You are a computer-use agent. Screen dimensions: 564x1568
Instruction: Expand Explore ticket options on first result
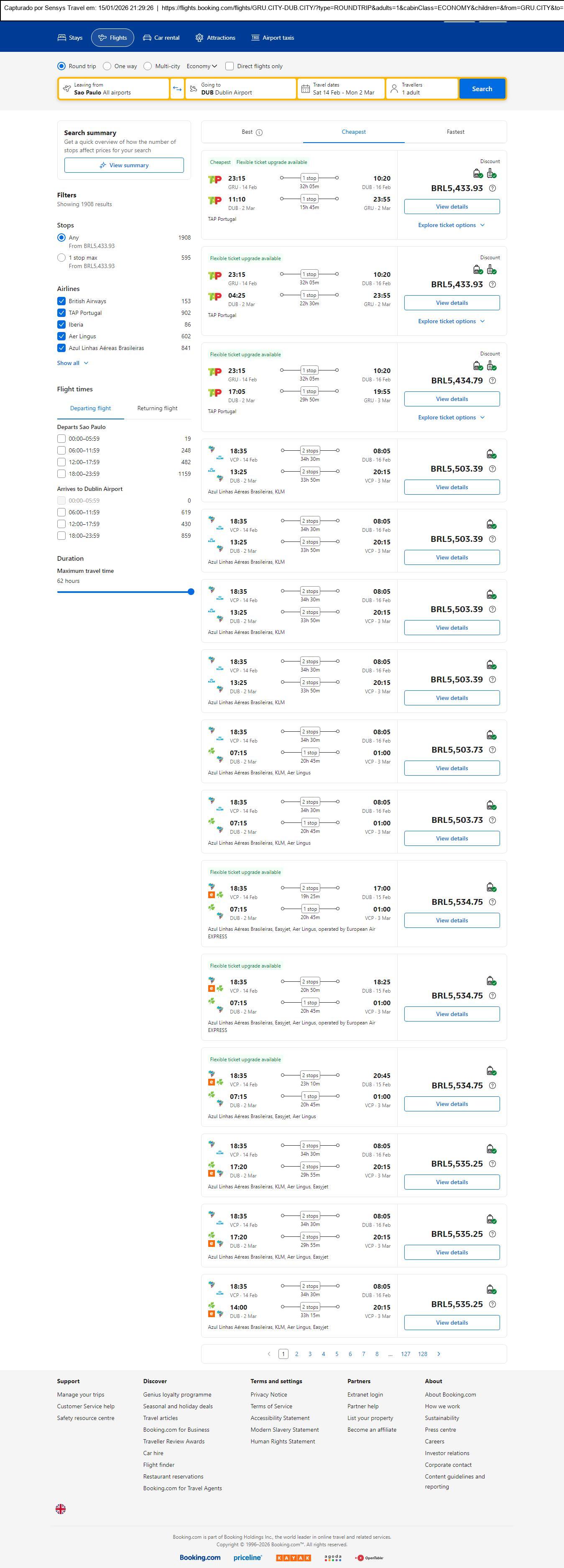click(452, 225)
